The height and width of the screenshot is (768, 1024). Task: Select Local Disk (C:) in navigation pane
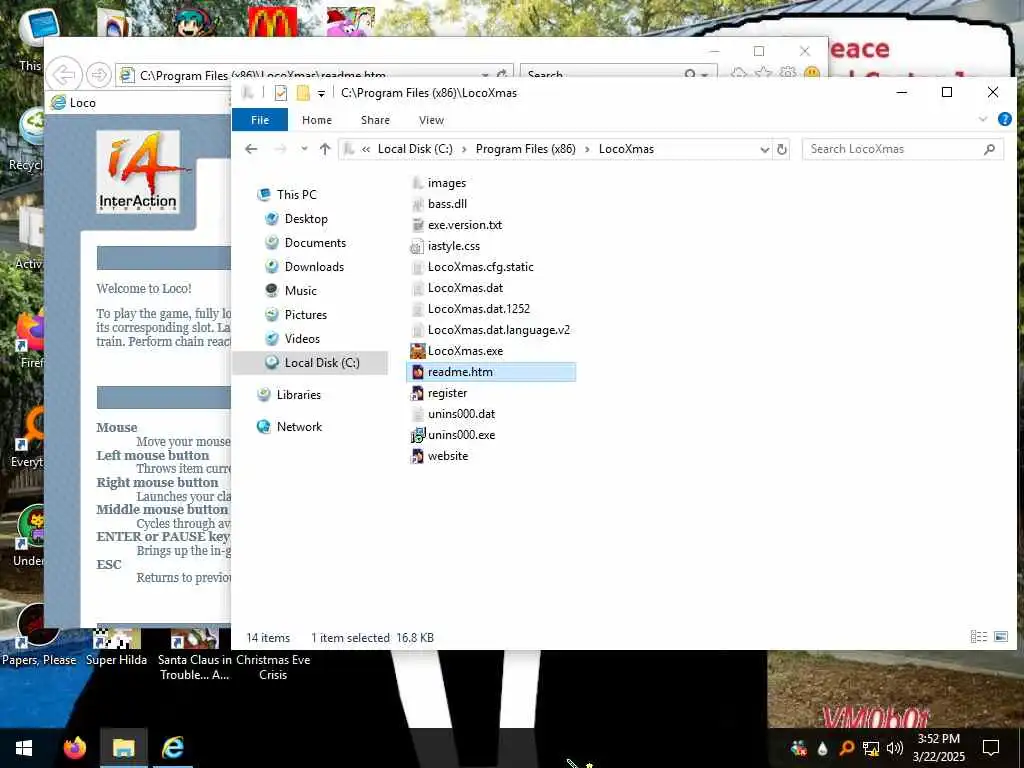point(310,362)
